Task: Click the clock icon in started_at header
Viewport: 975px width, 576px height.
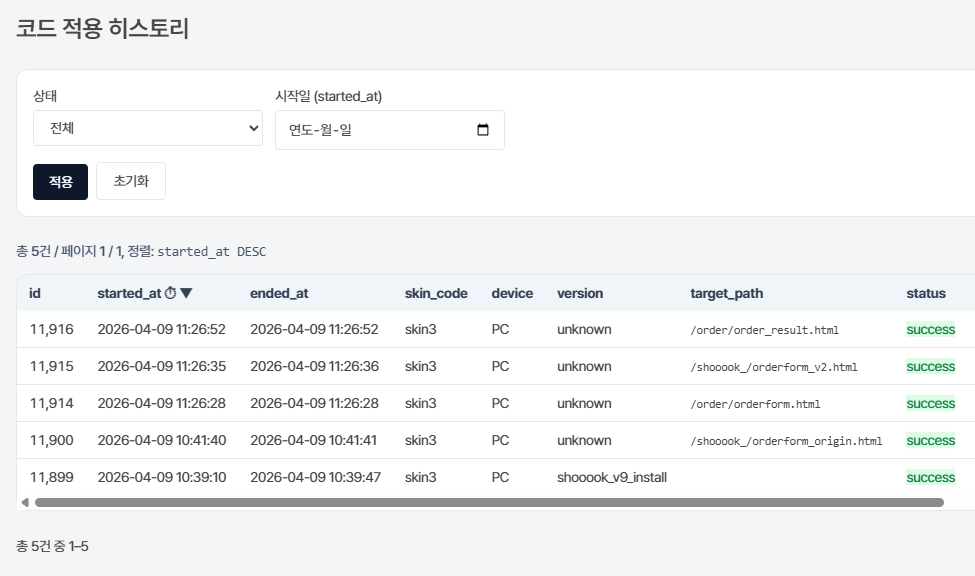Action: 170,293
